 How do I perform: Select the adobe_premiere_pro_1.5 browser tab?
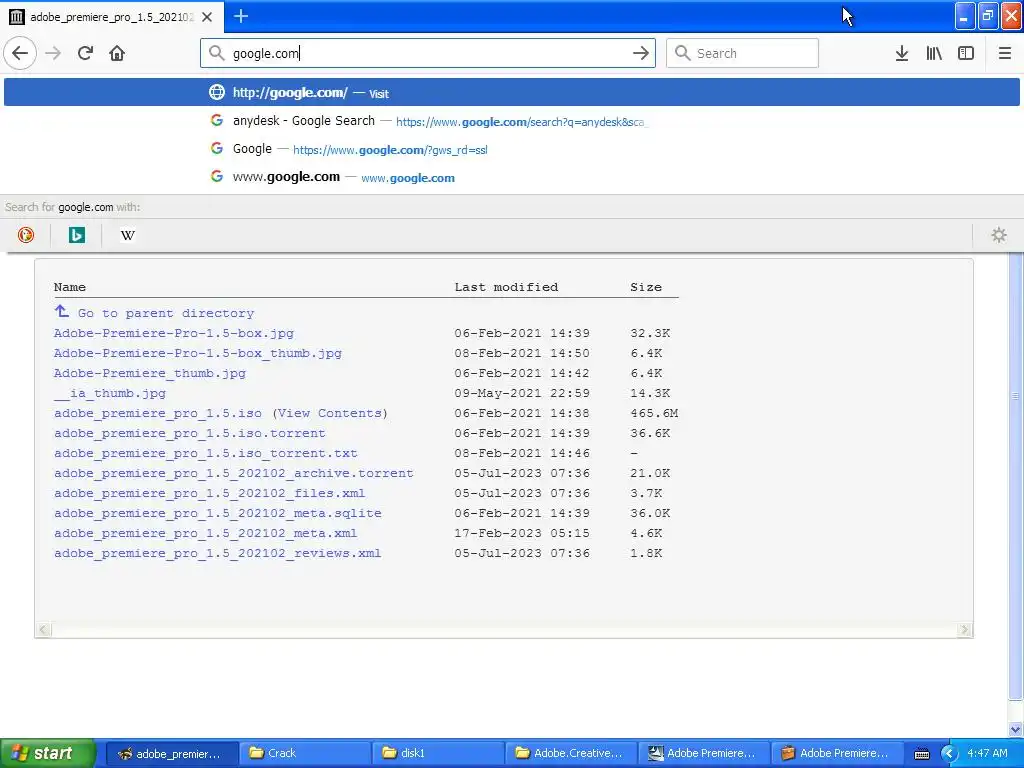[x=112, y=16]
